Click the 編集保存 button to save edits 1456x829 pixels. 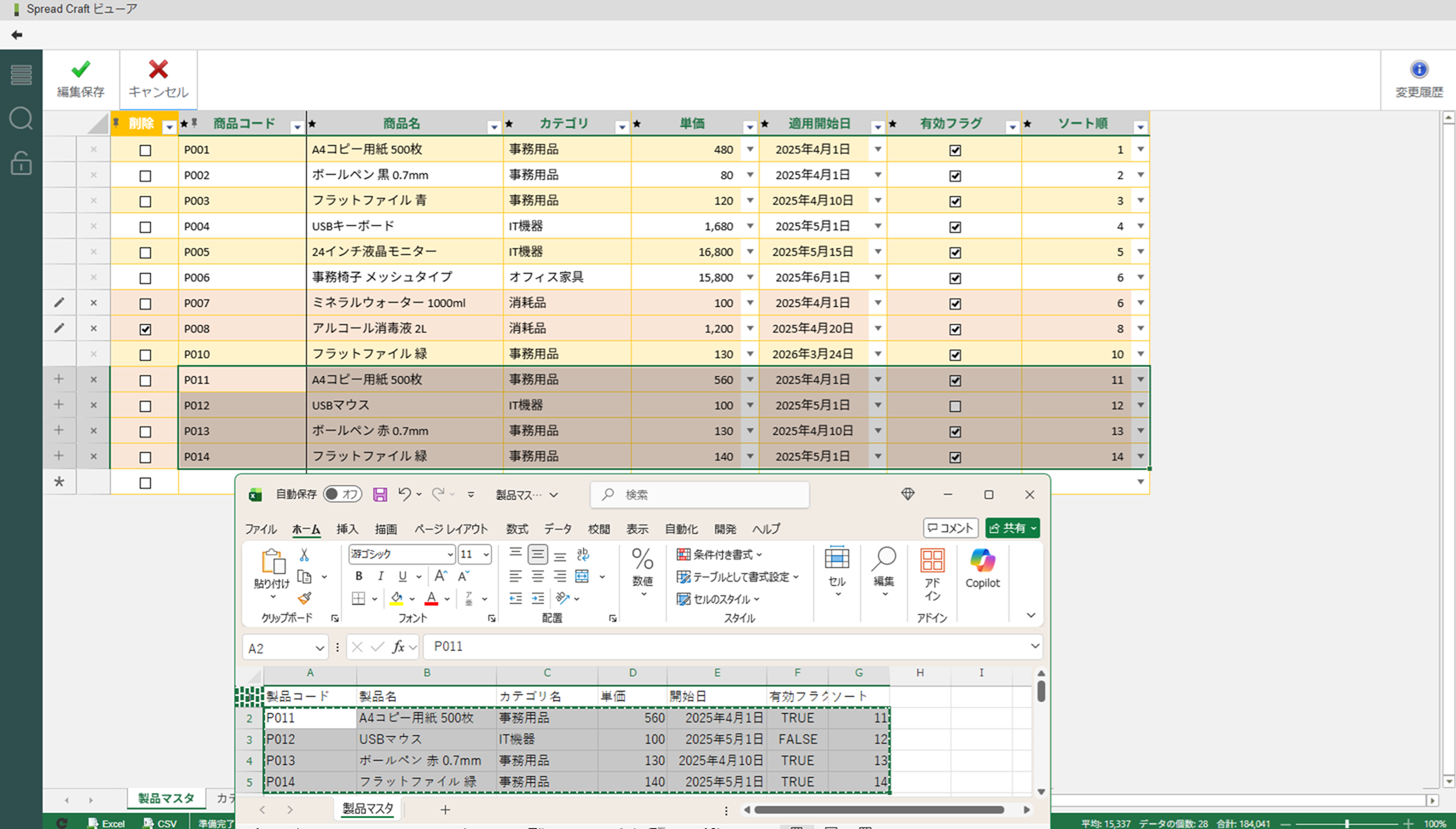[79, 78]
